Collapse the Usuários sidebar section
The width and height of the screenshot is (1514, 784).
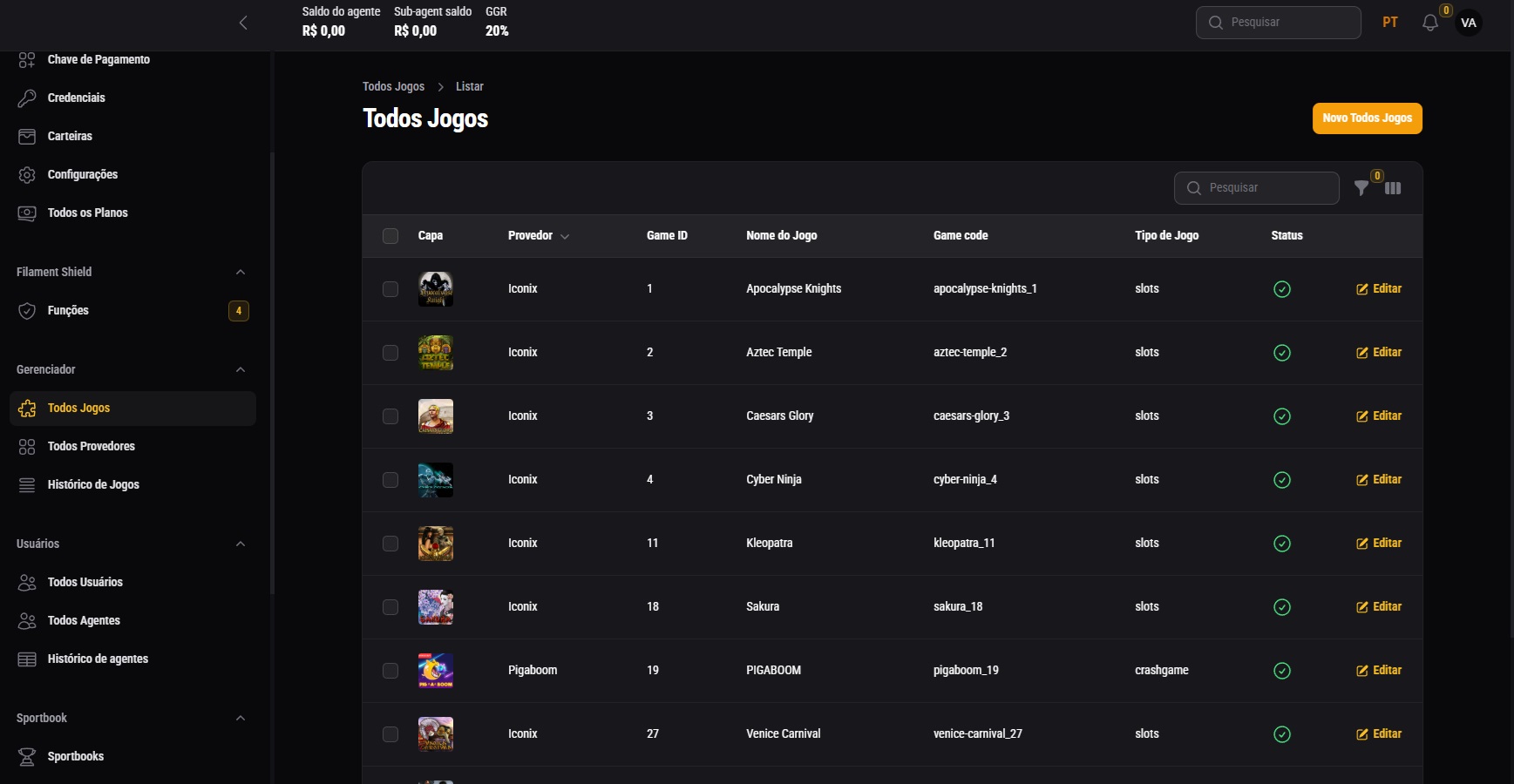coord(241,544)
